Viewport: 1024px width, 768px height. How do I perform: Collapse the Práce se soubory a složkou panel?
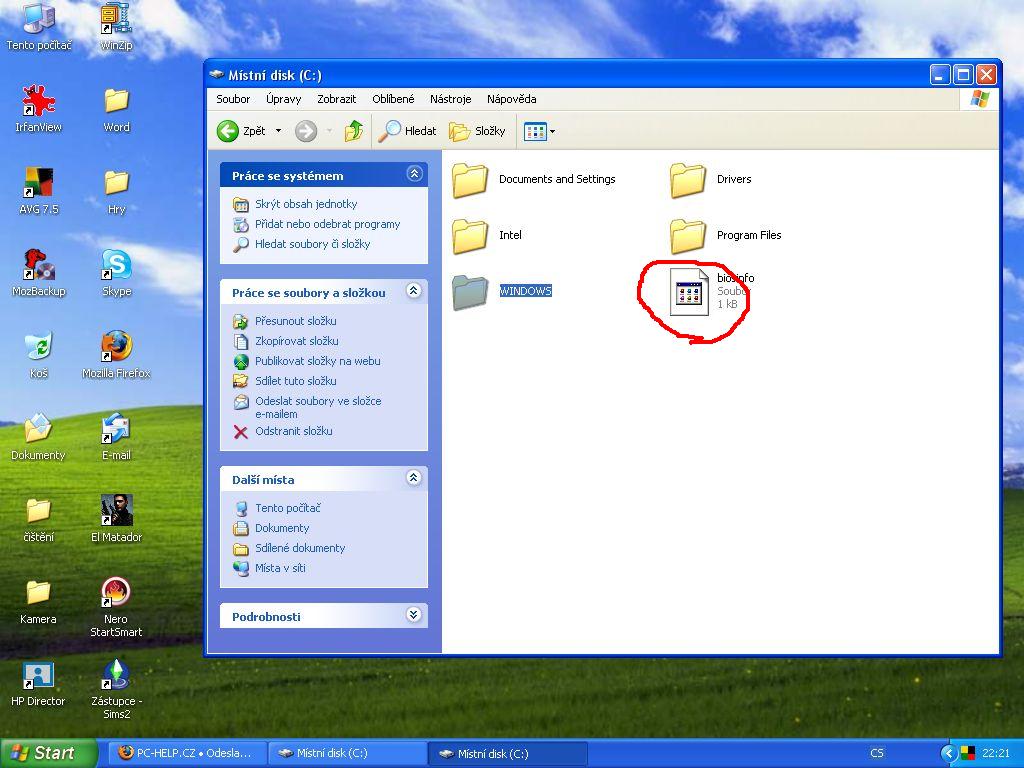pos(414,292)
